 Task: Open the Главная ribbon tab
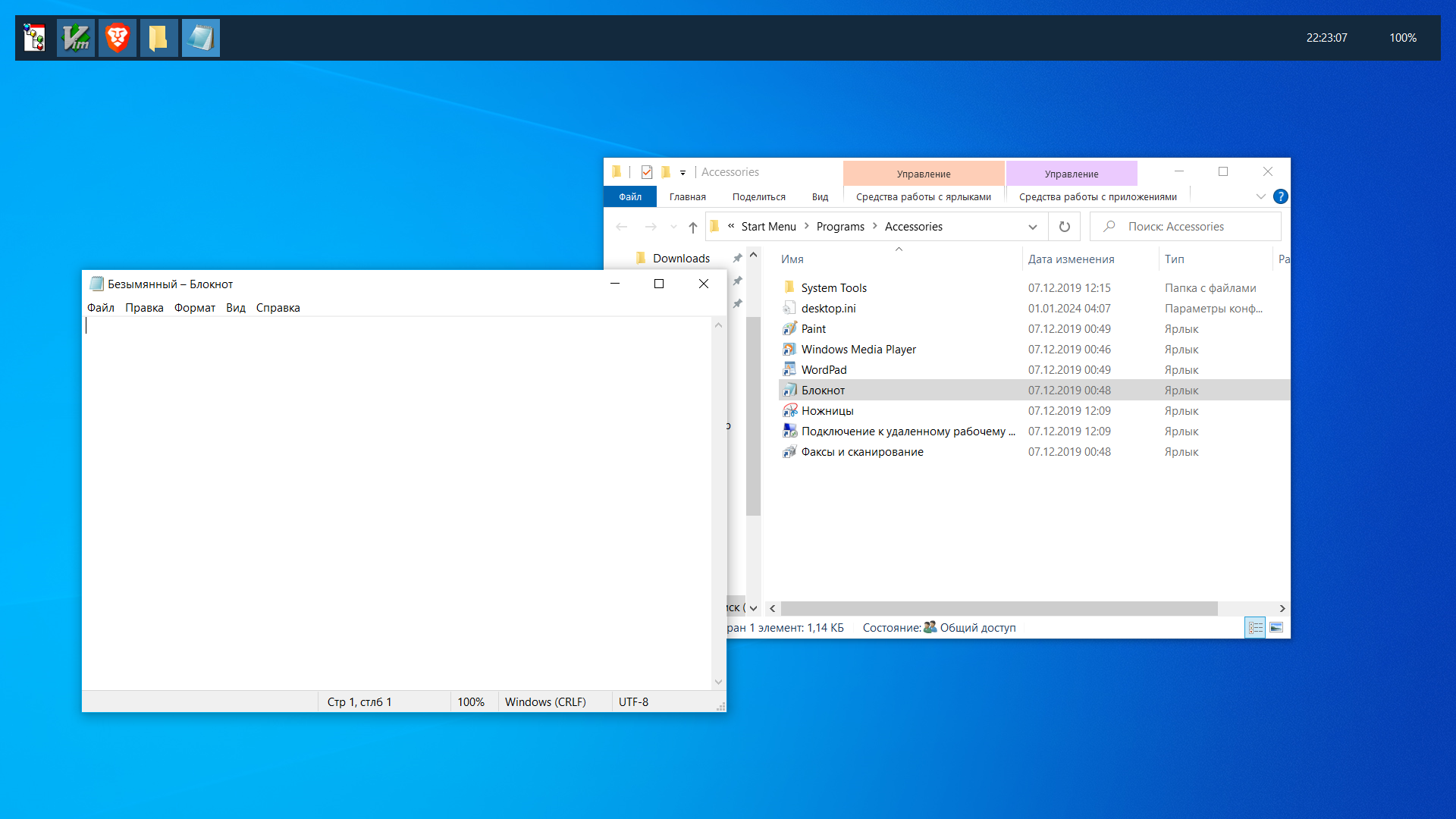pyautogui.click(x=687, y=197)
